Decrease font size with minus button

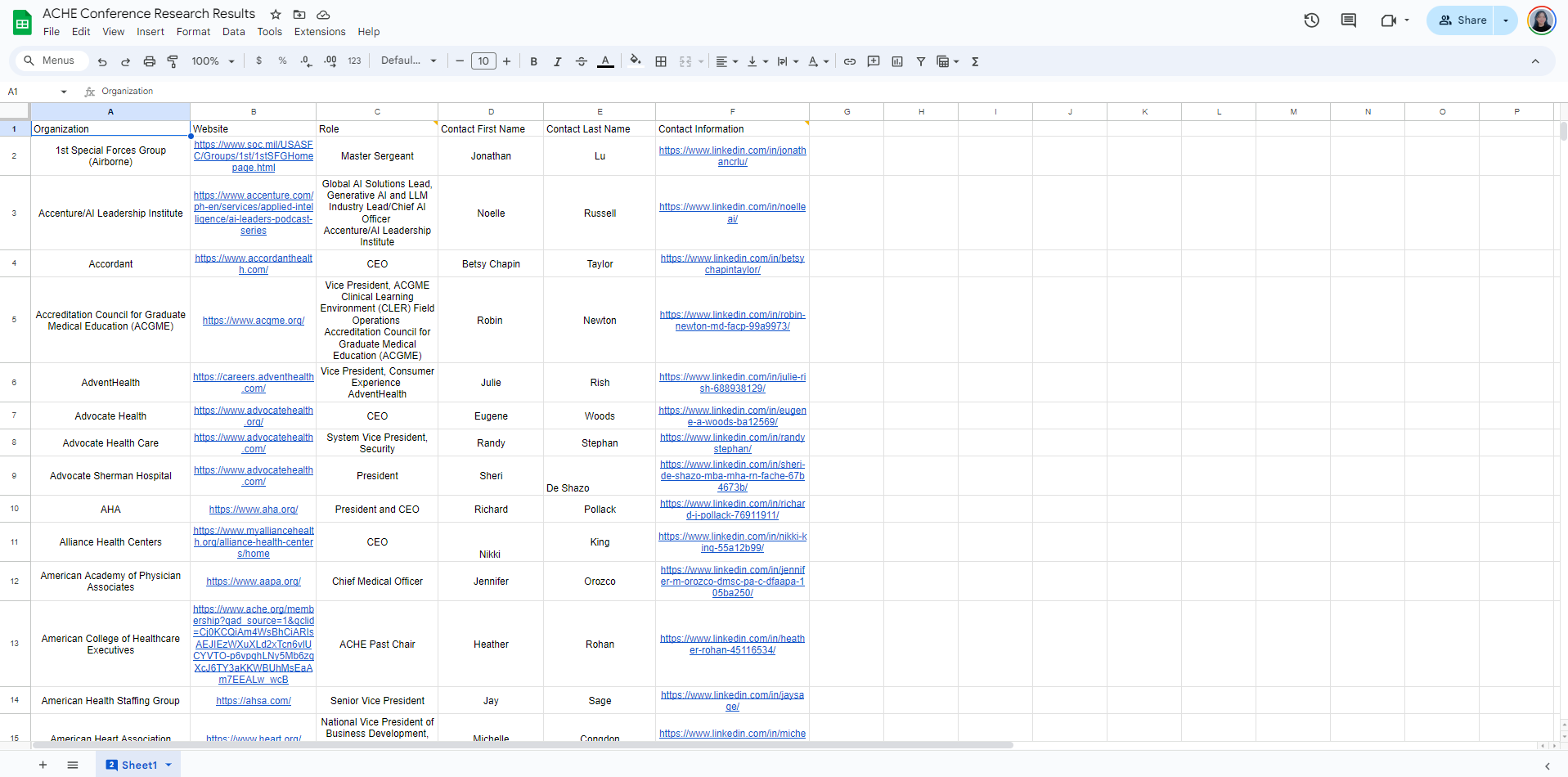click(x=460, y=61)
